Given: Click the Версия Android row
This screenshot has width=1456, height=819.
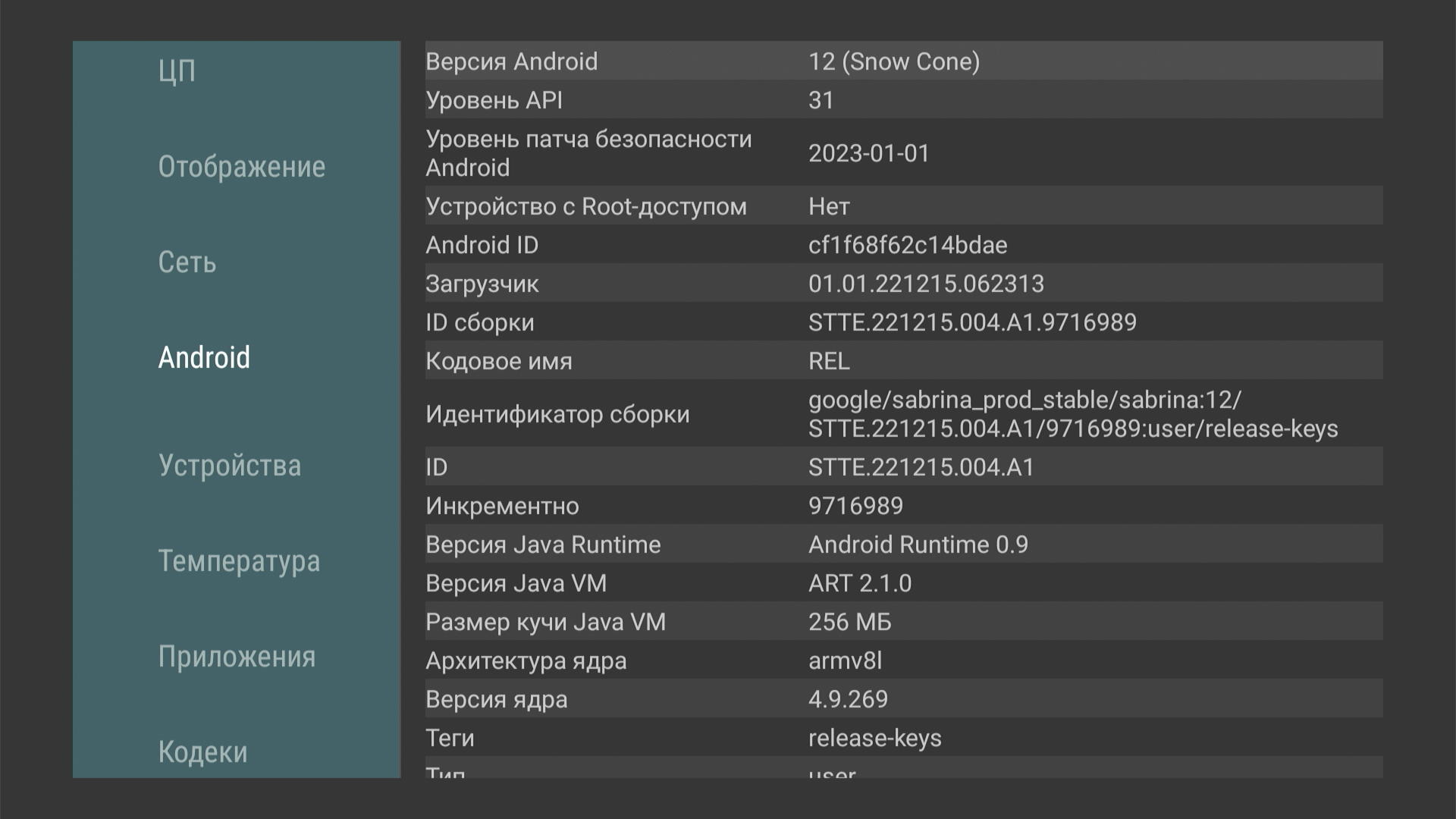Looking at the screenshot, I should pyautogui.click(x=902, y=61).
